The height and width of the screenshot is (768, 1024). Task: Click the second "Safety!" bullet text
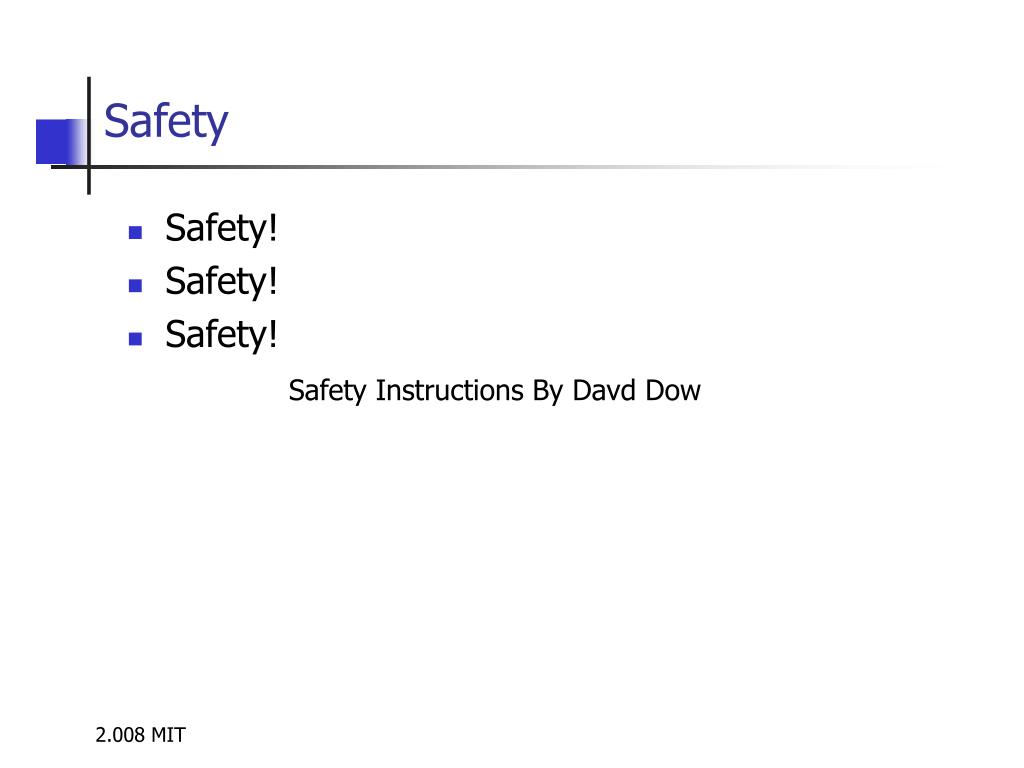tap(221, 281)
